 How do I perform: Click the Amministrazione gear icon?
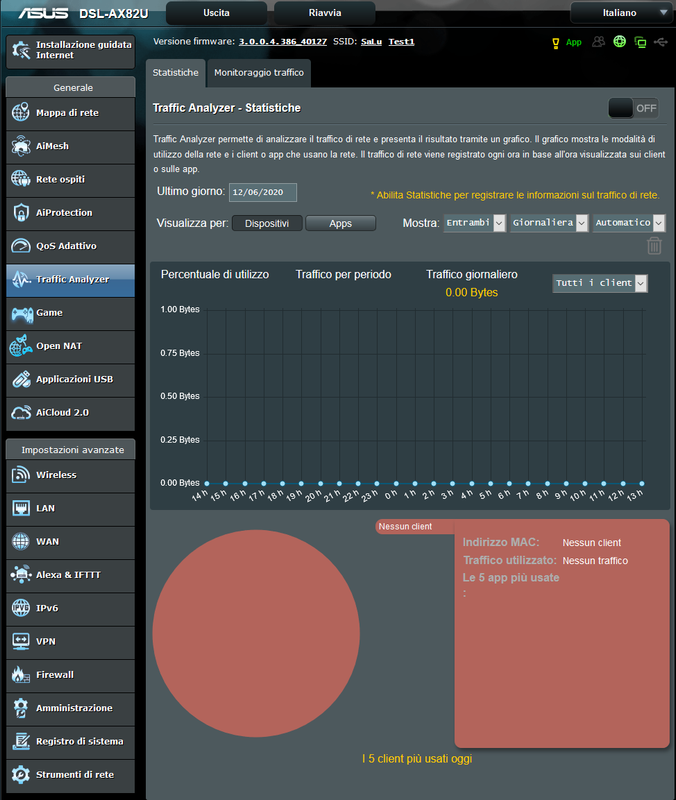point(21,708)
